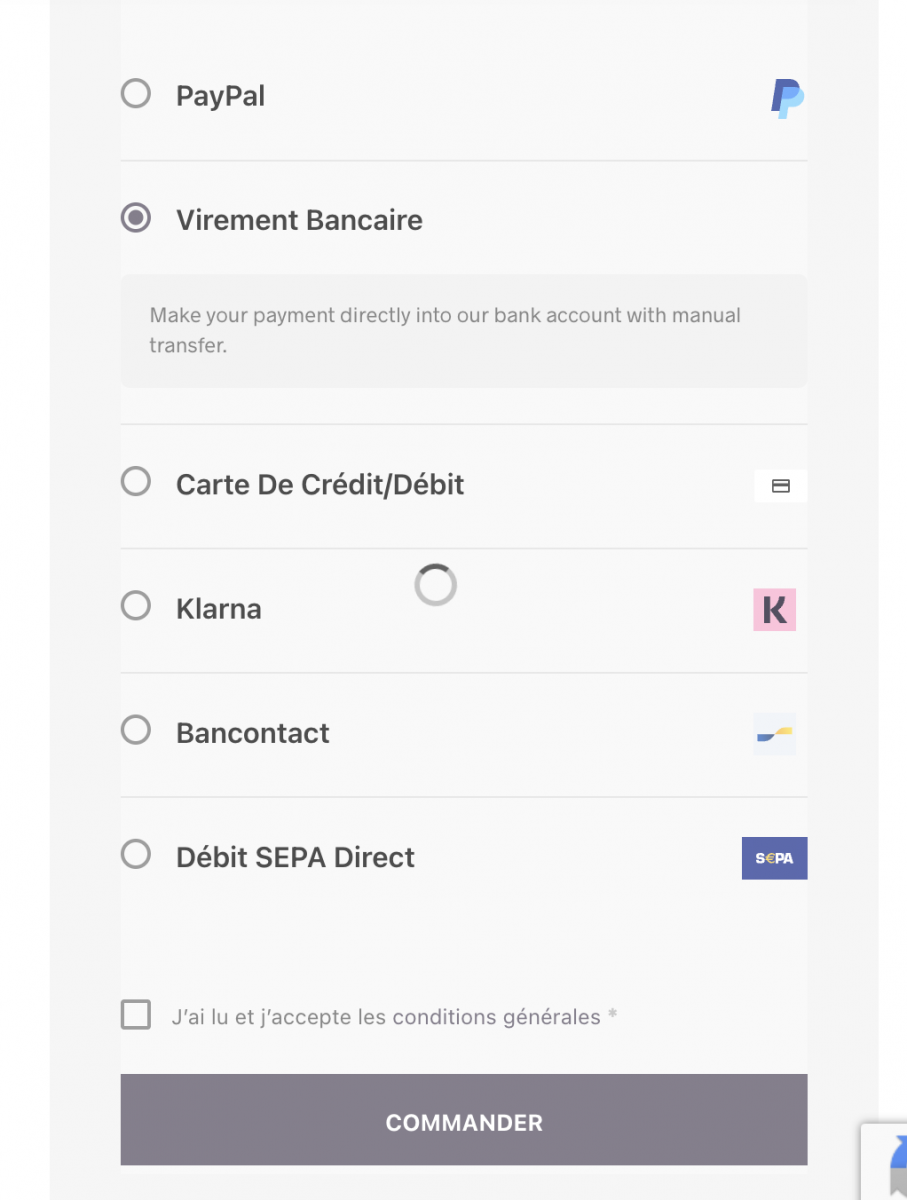Click the "J'ai lu et j'accepte" terms text
The width and height of the screenshot is (907, 1200).
(x=386, y=1017)
